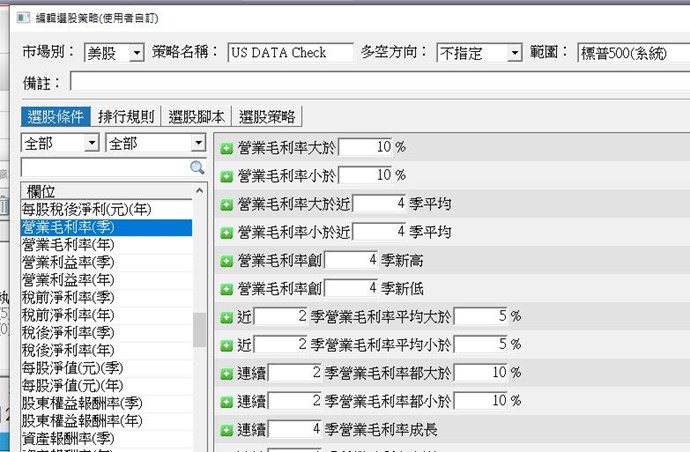Add condition 連續 2 季營業毛利率都大於 10%
This screenshot has width=690, height=452.
tap(226, 372)
